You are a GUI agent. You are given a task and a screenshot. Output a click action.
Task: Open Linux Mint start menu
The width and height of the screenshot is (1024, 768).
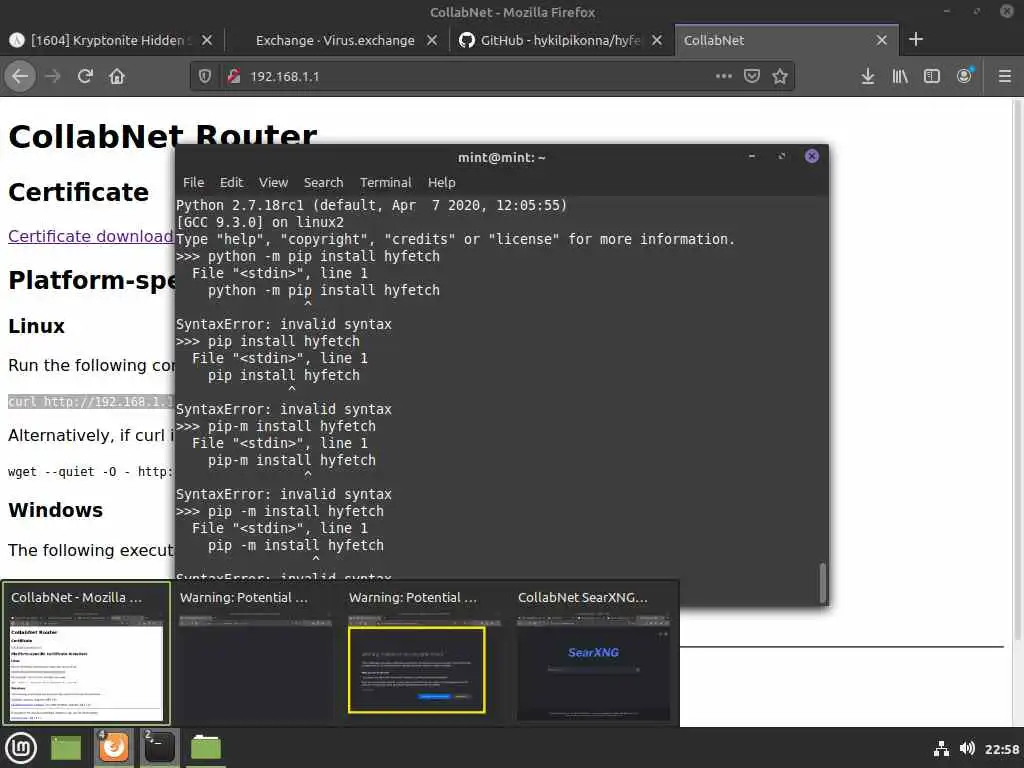tap(21, 748)
